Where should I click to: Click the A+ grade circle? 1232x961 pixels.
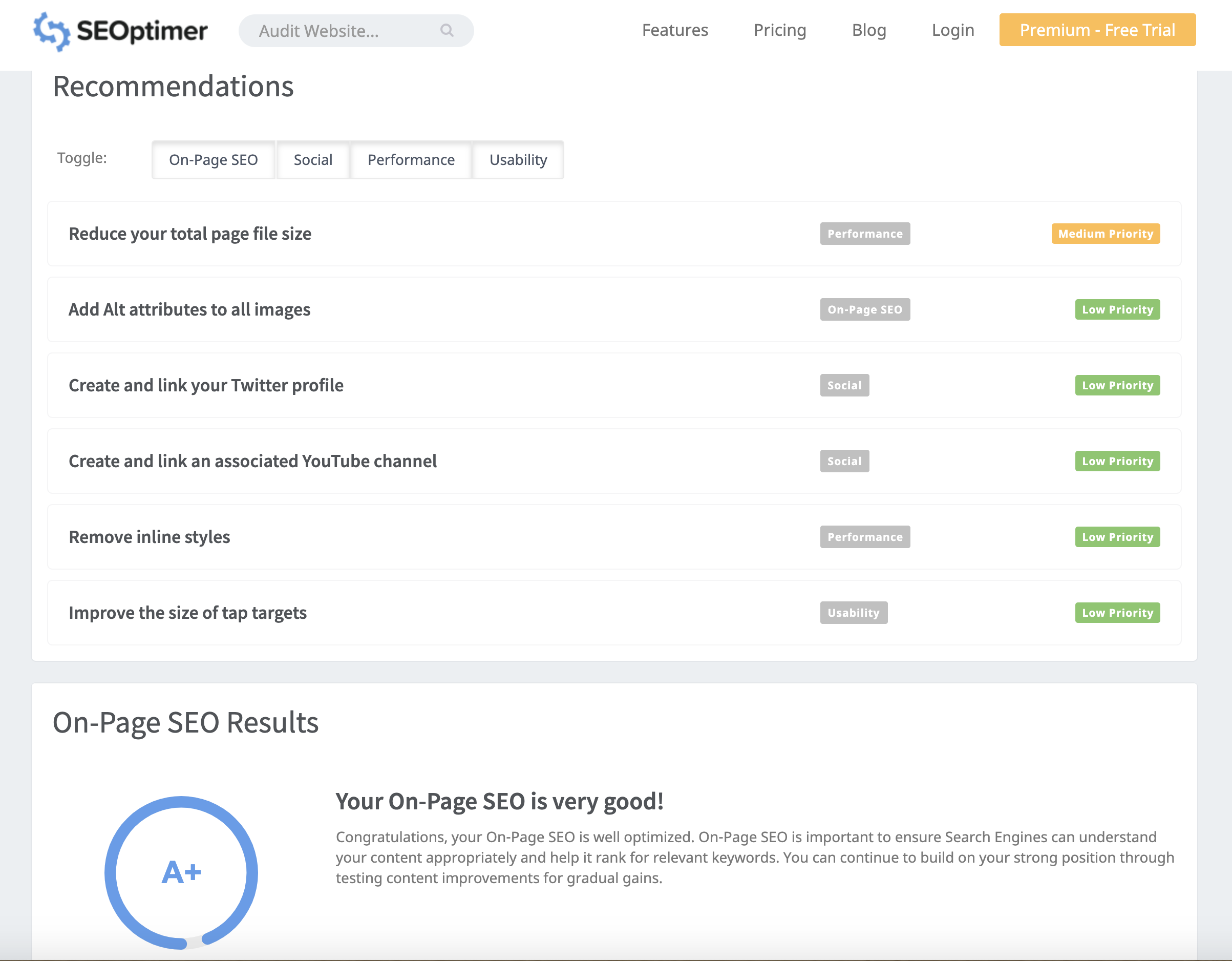click(181, 872)
